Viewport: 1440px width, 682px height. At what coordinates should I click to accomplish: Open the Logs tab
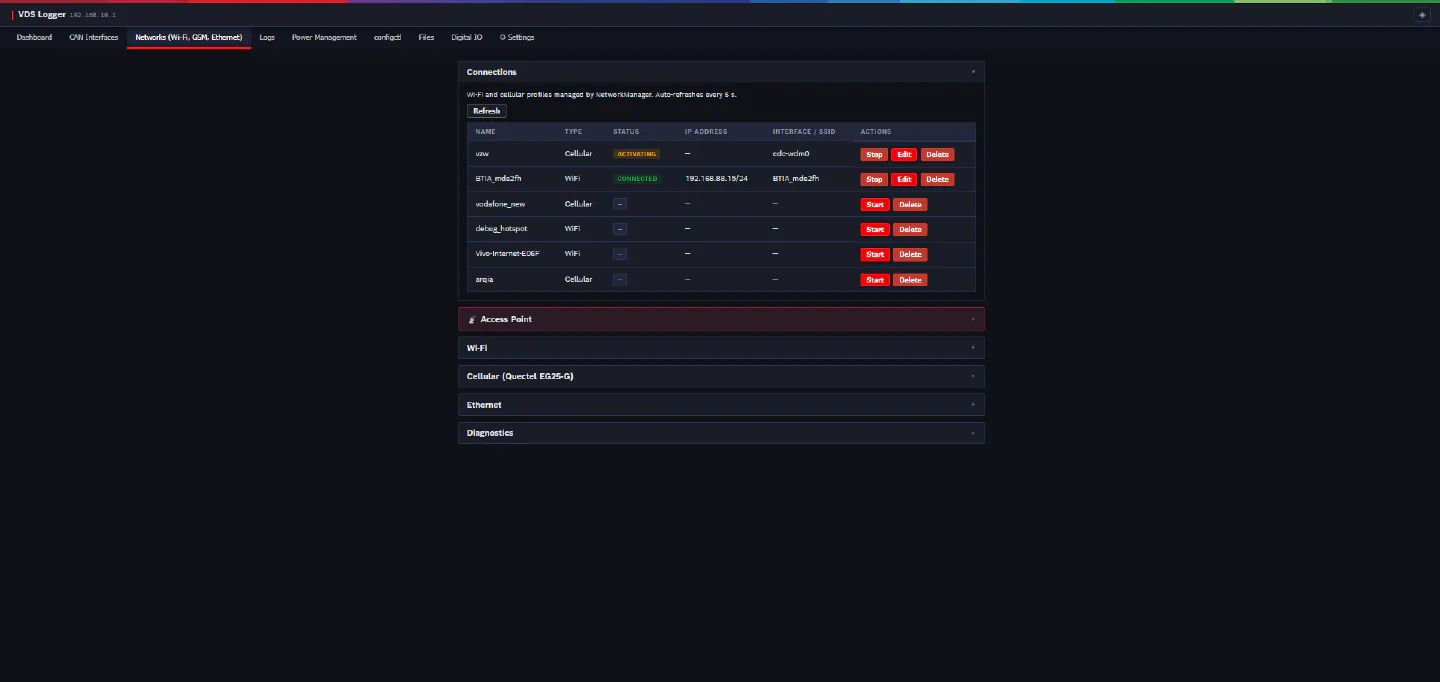coord(267,37)
